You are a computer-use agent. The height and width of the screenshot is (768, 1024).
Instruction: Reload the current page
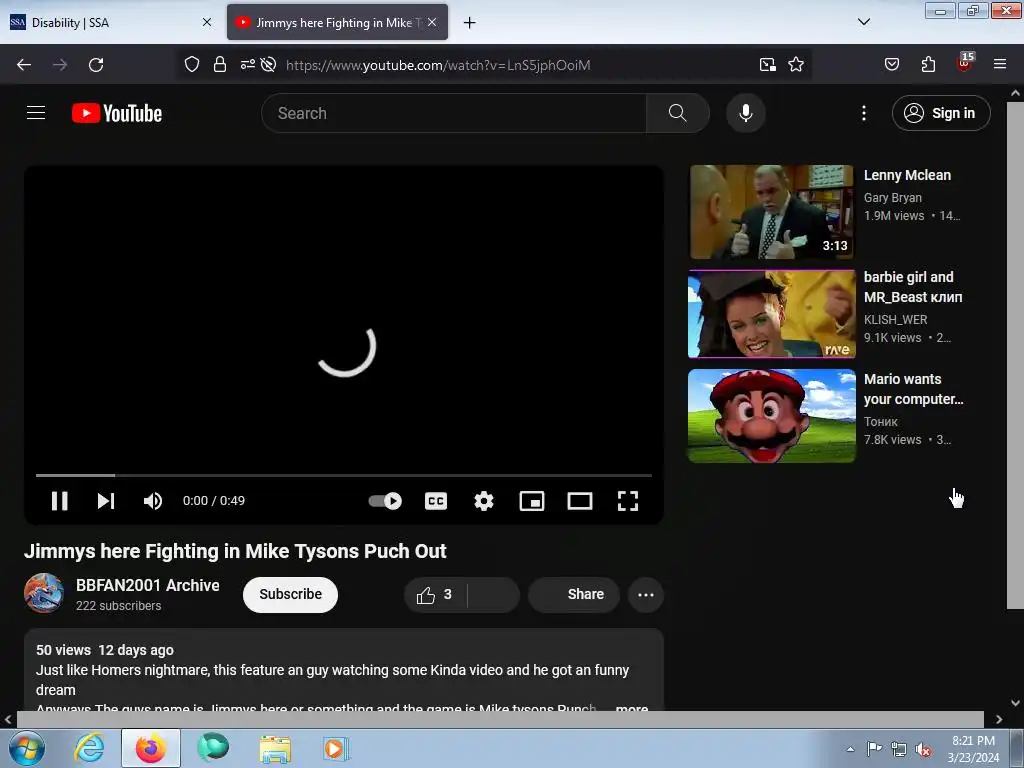pyautogui.click(x=96, y=65)
